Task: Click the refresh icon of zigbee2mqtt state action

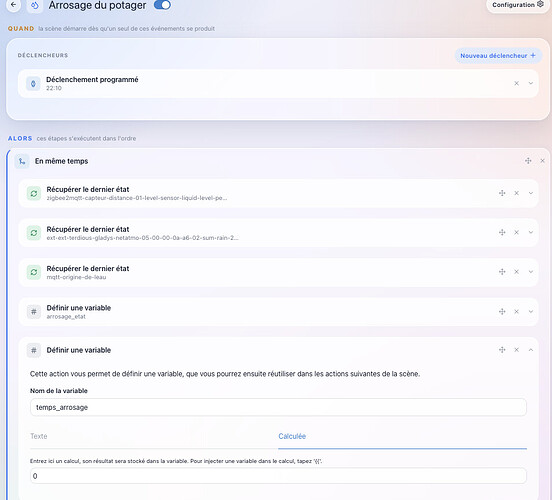Action: coord(34,193)
